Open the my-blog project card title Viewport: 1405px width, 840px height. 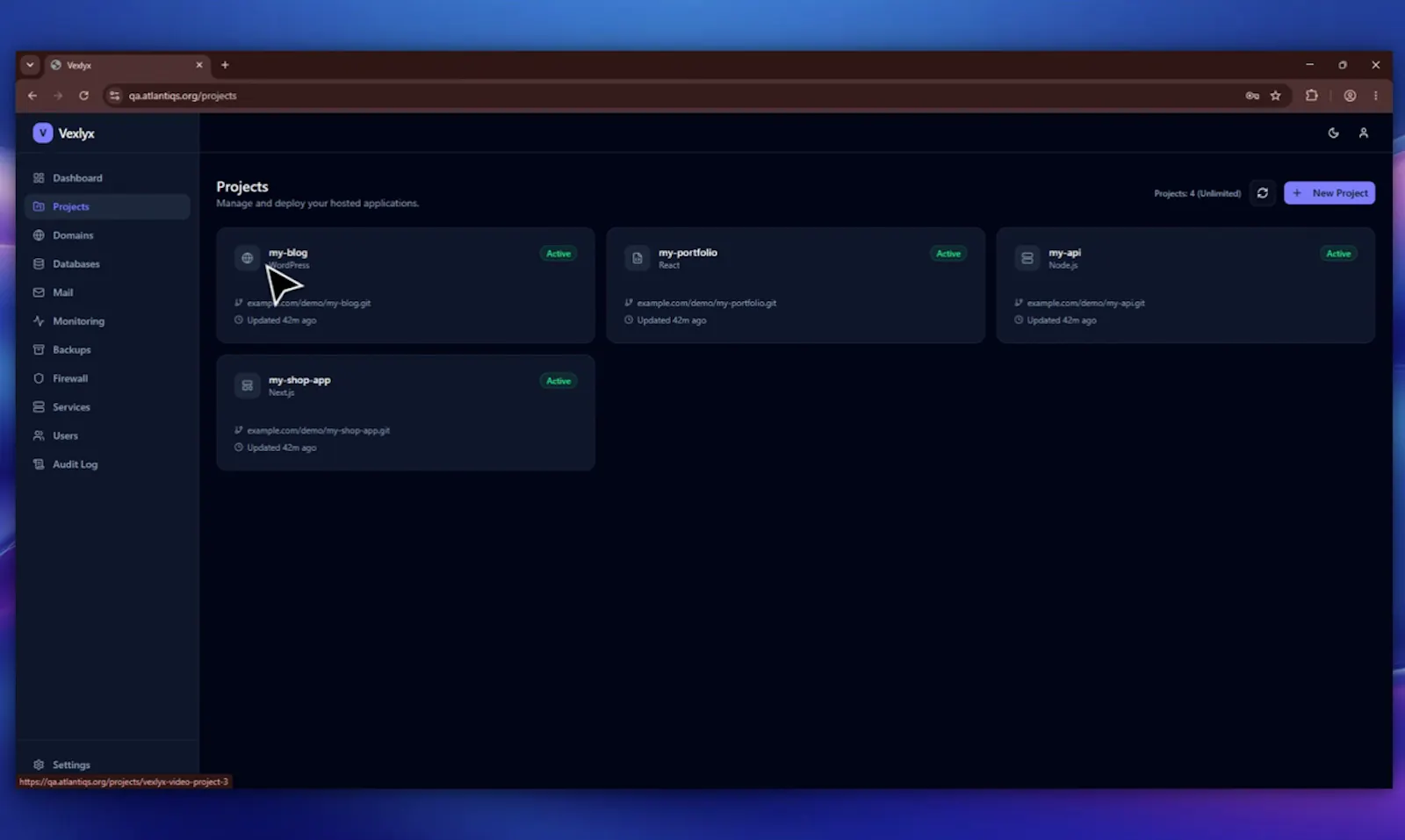pos(288,253)
